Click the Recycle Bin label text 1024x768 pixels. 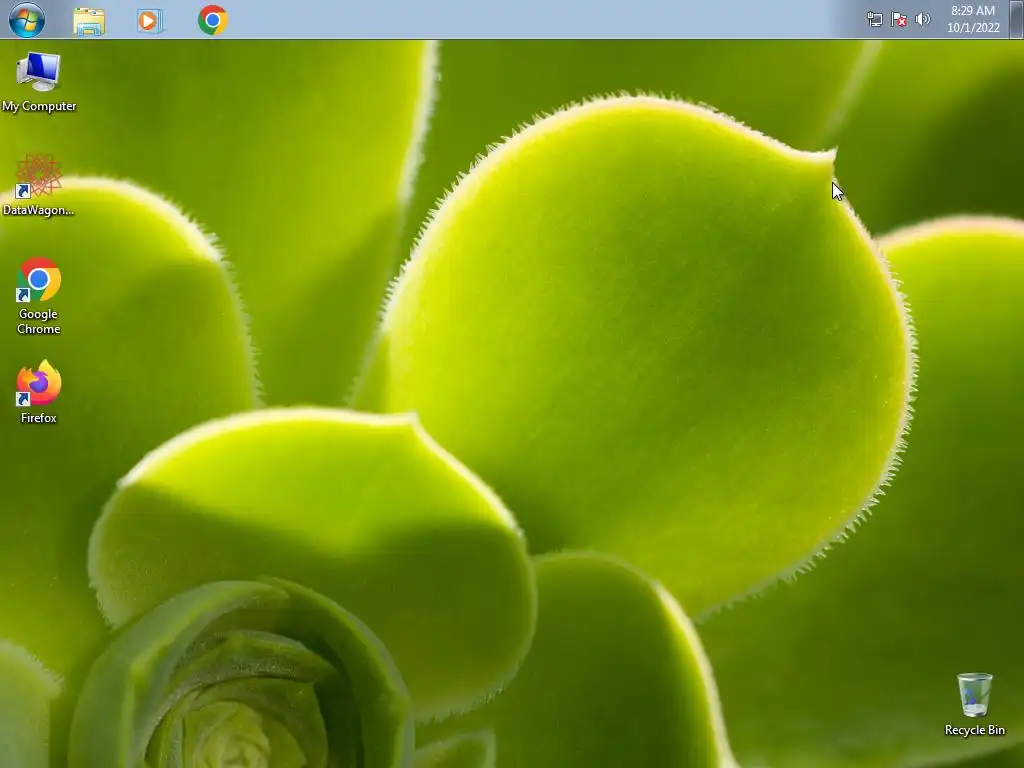tap(974, 730)
